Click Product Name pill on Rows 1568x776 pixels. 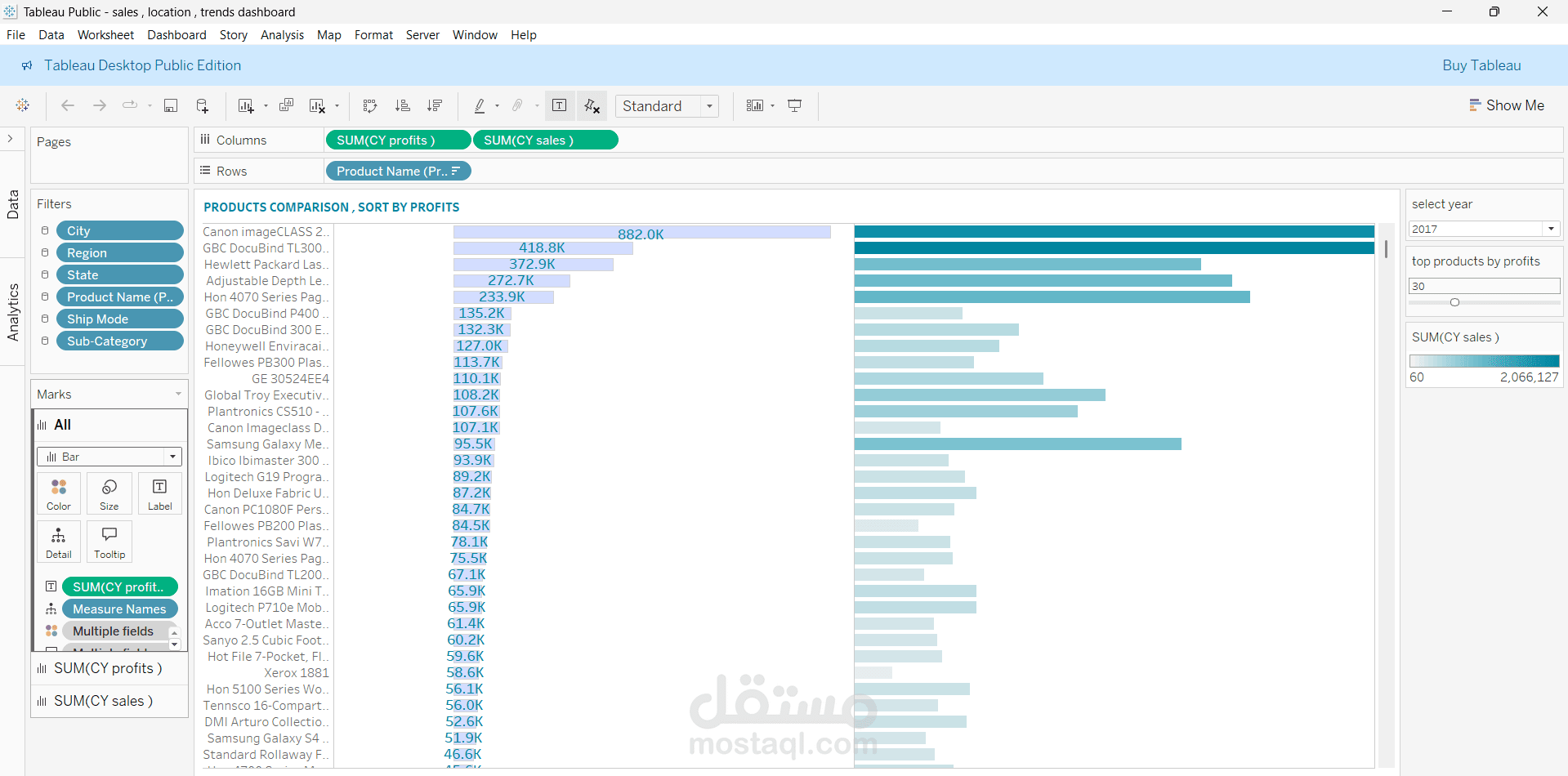[398, 172]
